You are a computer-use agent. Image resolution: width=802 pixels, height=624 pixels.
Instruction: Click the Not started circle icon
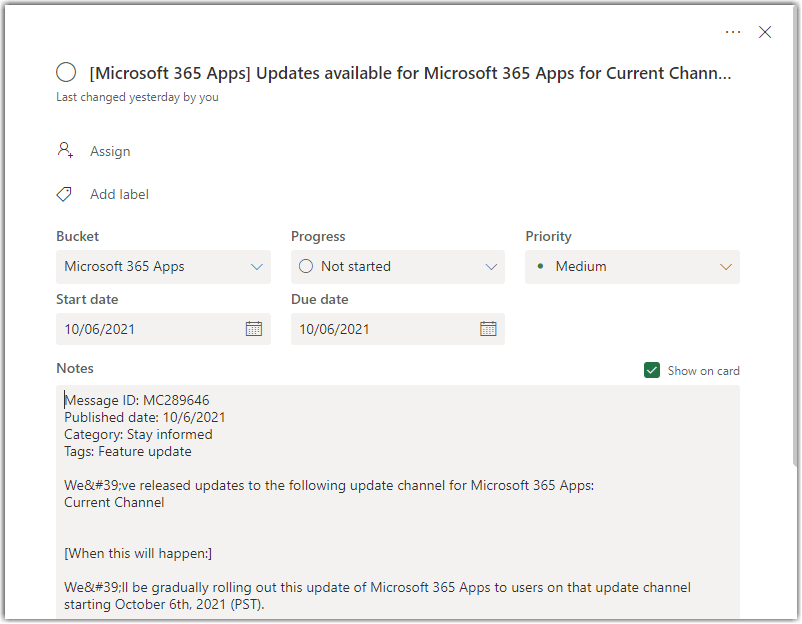pos(306,266)
